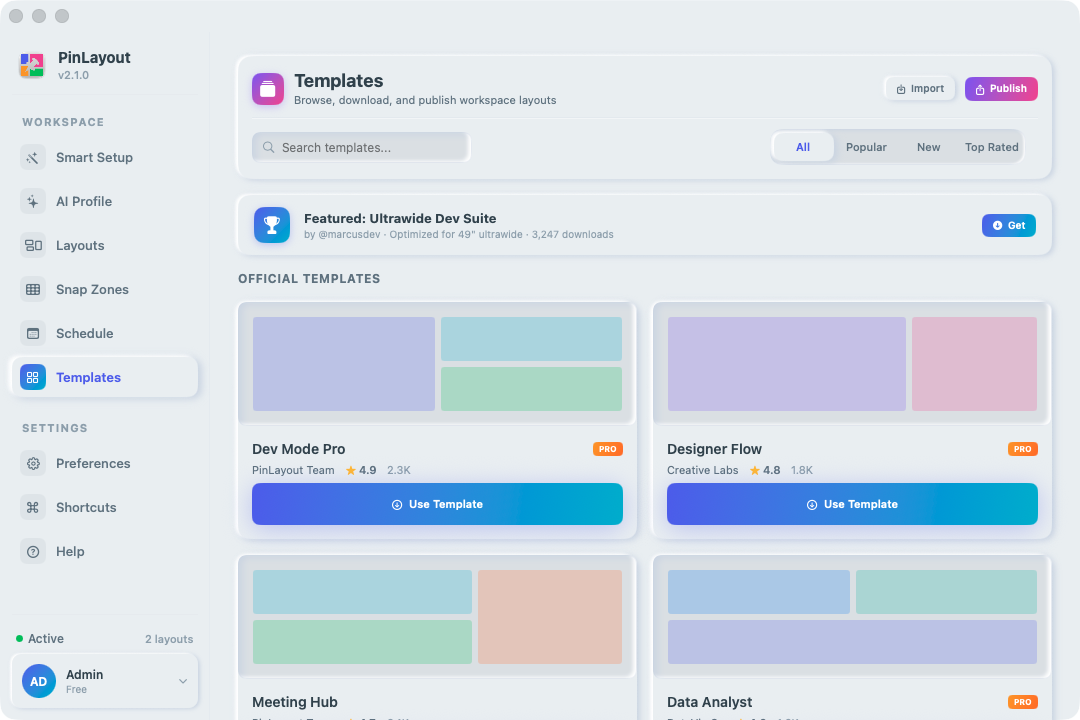The width and height of the screenshot is (1080, 720).
Task: Get the featured Ultrawide Dev Suite
Action: tap(1008, 225)
